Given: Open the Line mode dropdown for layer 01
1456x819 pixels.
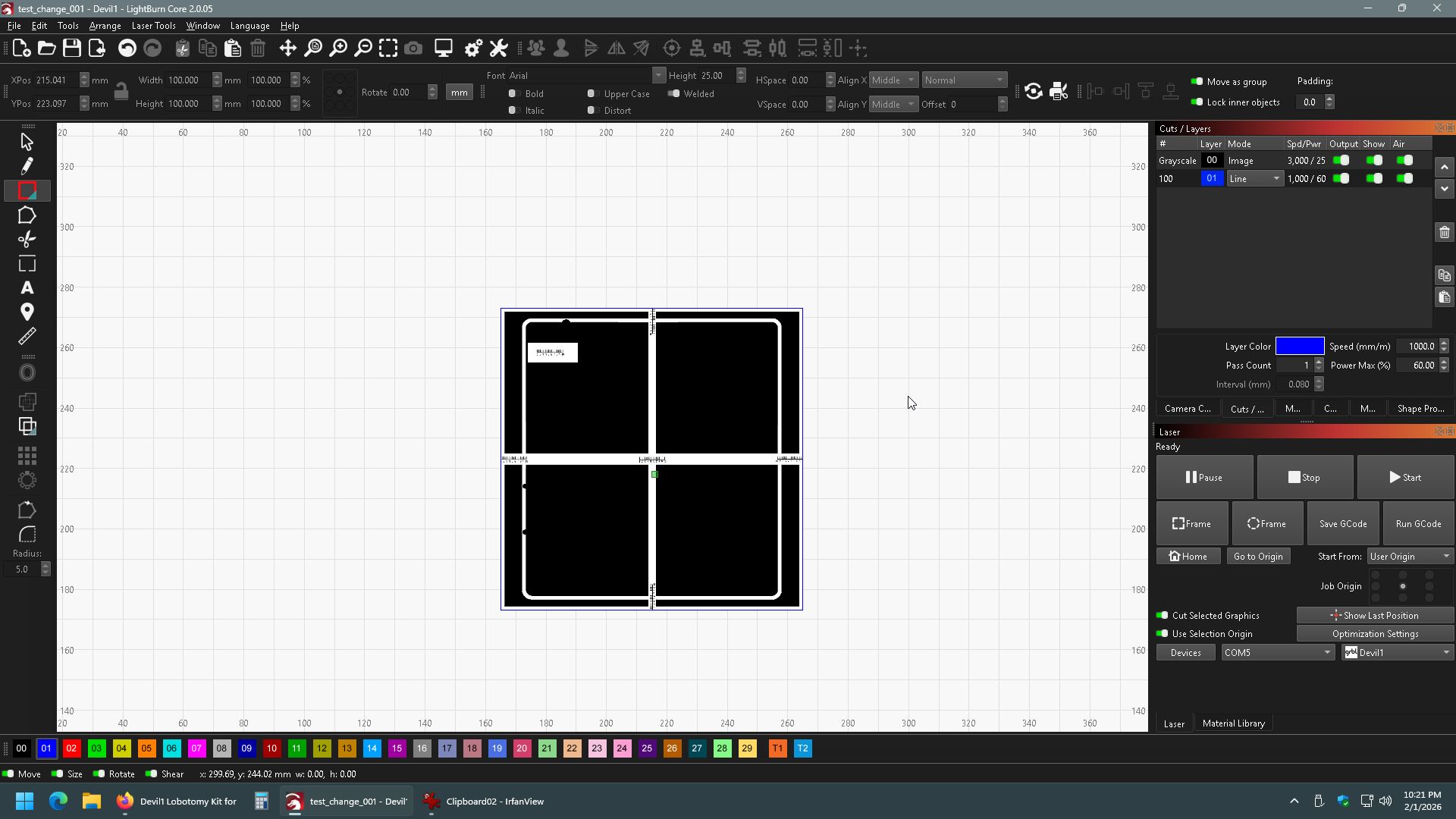Looking at the screenshot, I should (x=1254, y=179).
